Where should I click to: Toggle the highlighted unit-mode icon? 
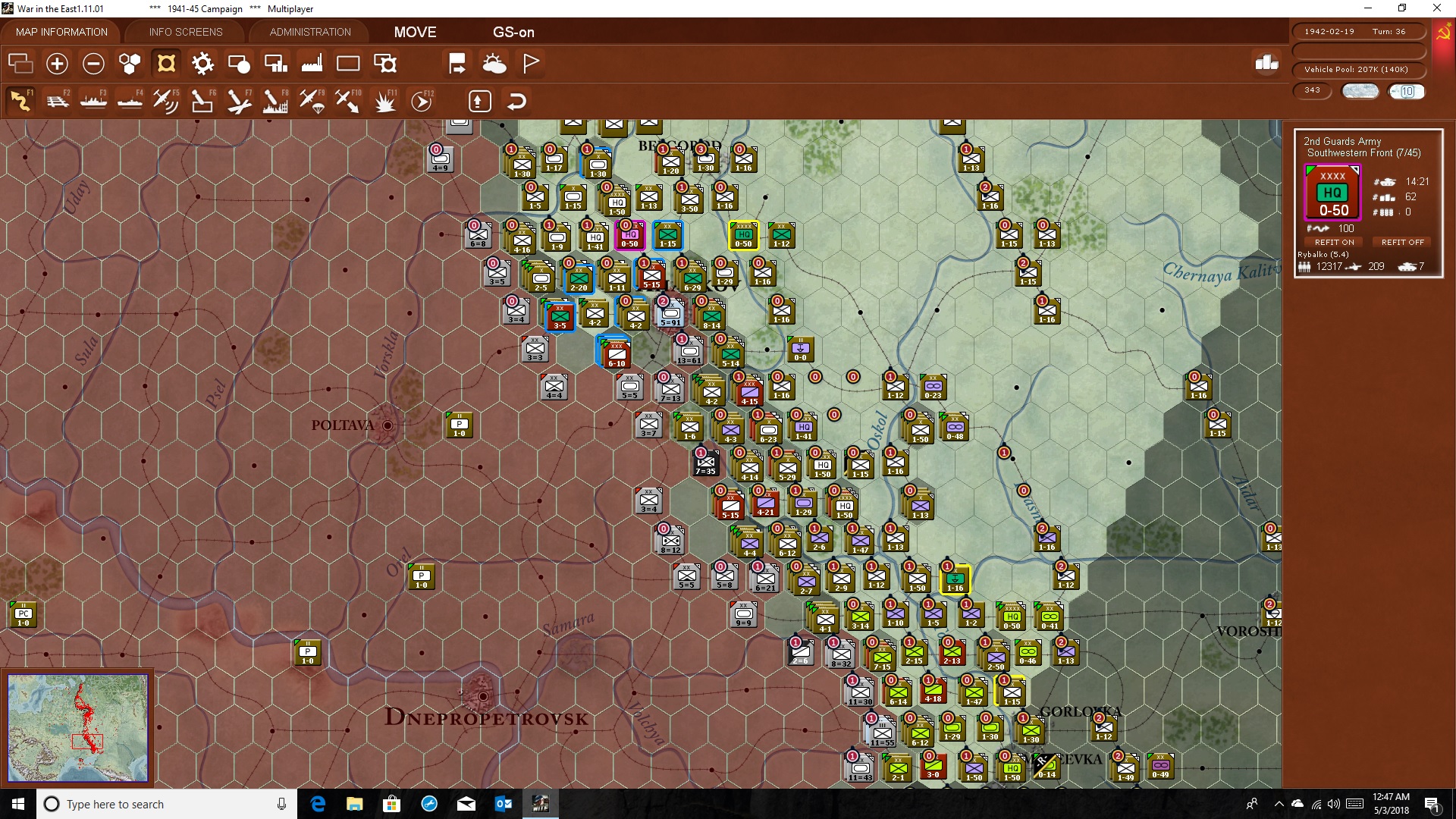coord(166,64)
